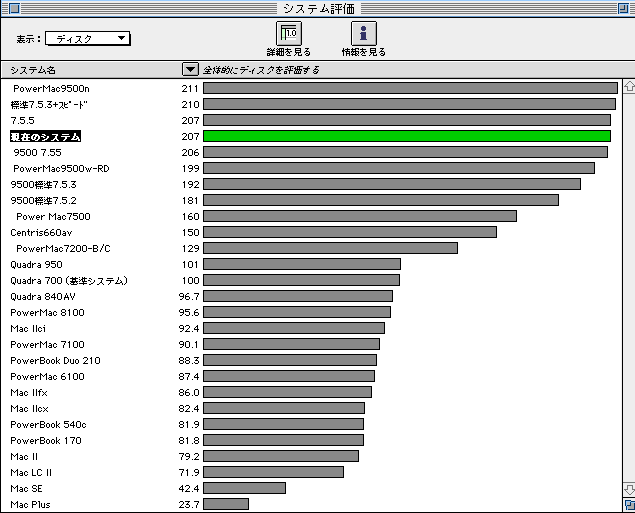Select the Mac Plus row
The height and width of the screenshot is (513, 635).
click(x=30, y=504)
